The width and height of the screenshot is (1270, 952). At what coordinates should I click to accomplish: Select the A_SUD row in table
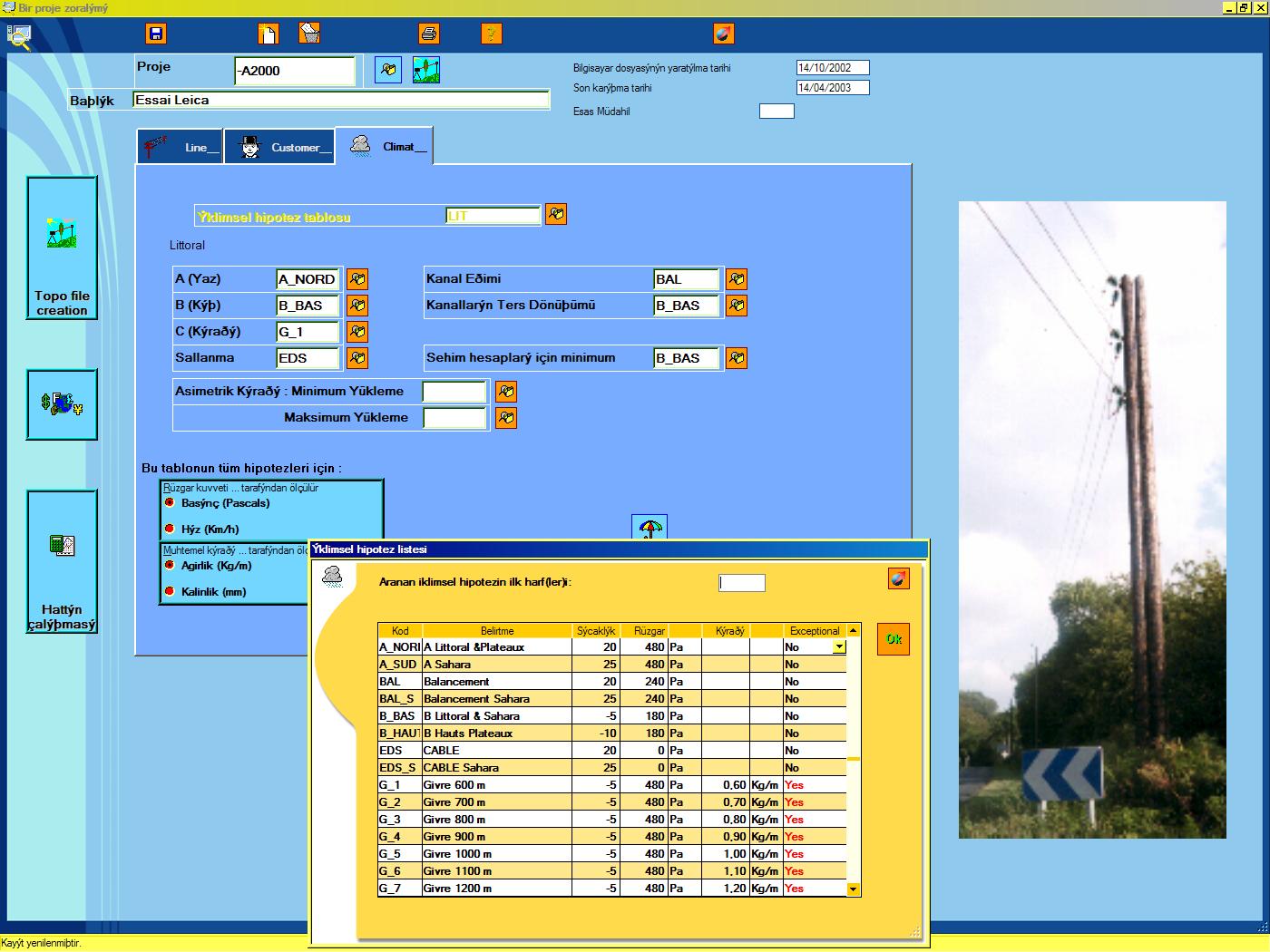click(612, 665)
